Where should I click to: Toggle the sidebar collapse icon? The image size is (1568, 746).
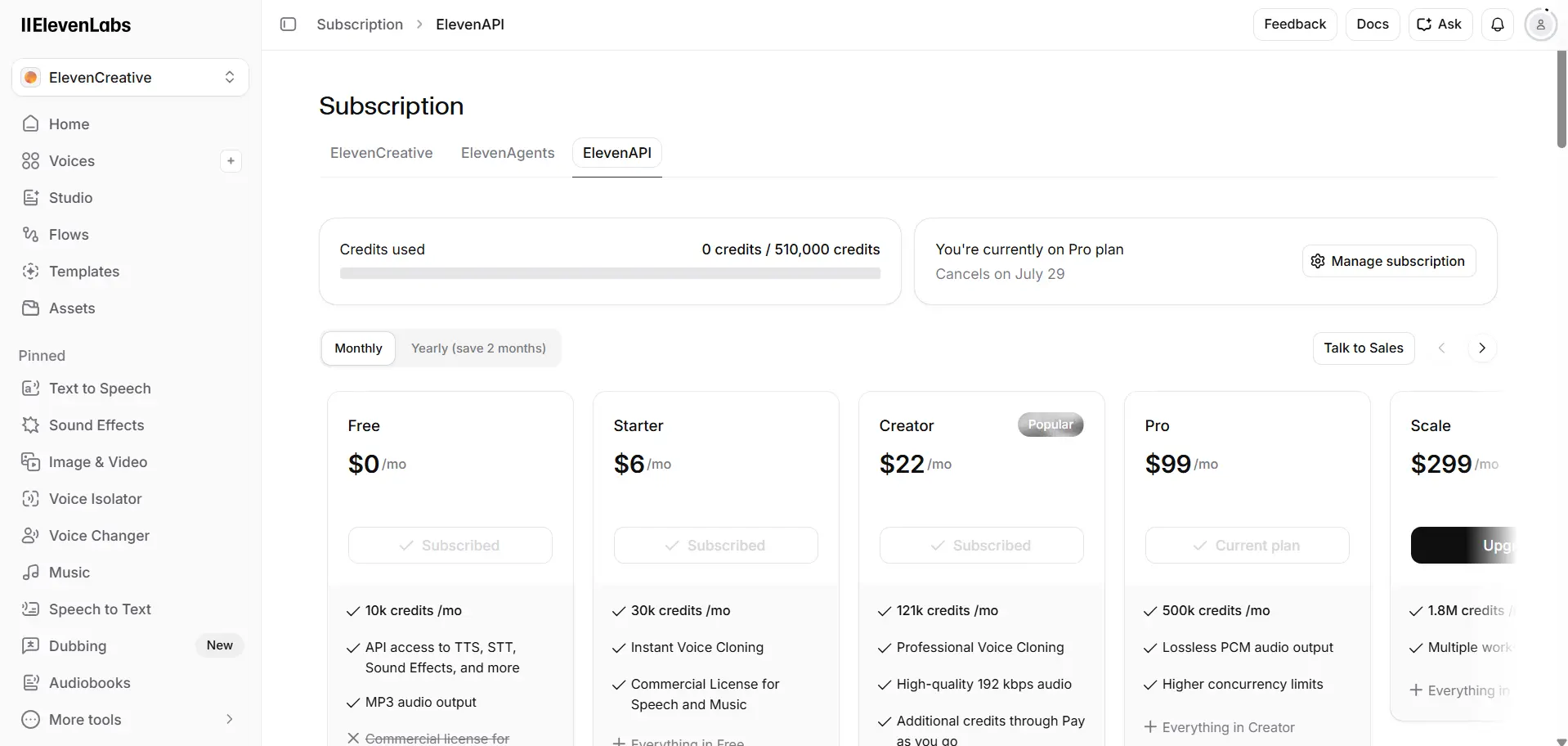coord(288,25)
